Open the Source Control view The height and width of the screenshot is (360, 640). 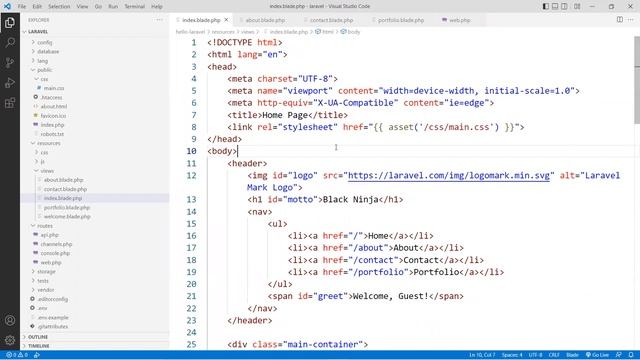10,62
